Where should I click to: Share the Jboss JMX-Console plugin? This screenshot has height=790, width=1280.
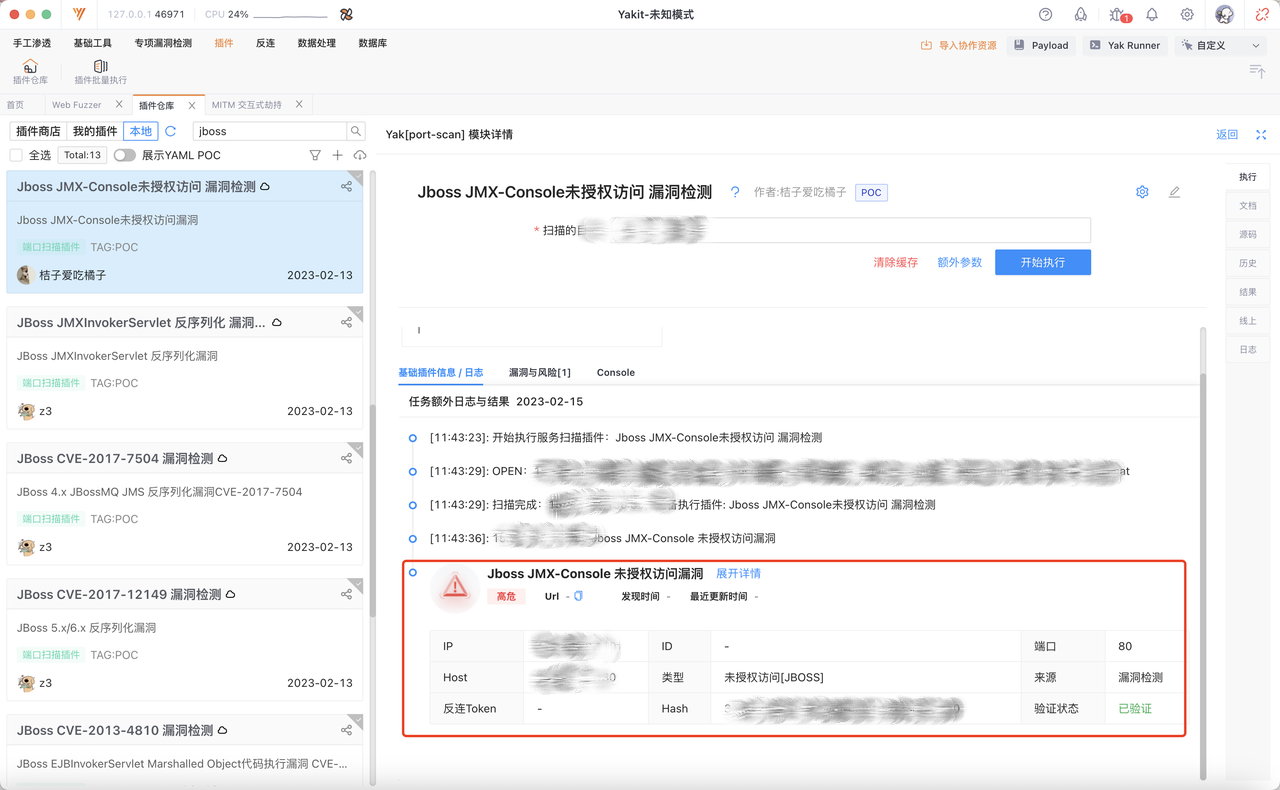tap(346, 186)
